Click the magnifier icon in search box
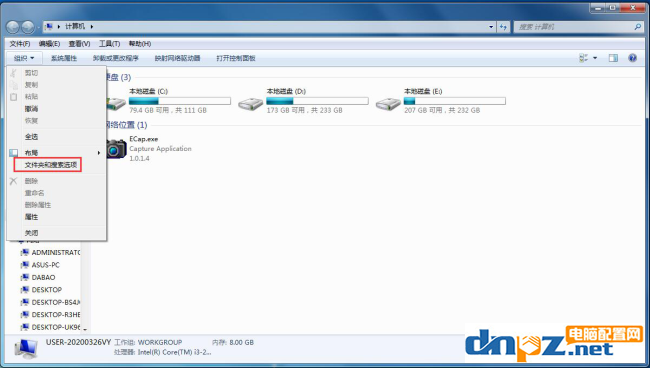 tap(638, 27)
